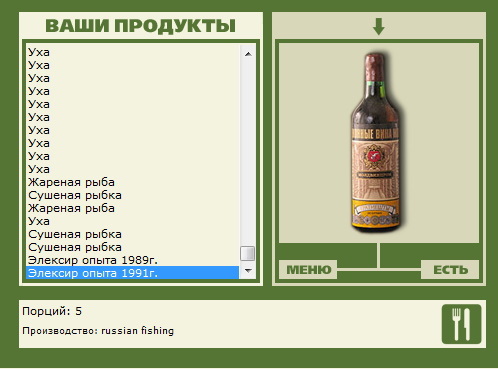This screenshot has width=498, height=369.
Task: Select 'Жареная рыба' directly below the Уха rows
Action: (x=132, y=182)
